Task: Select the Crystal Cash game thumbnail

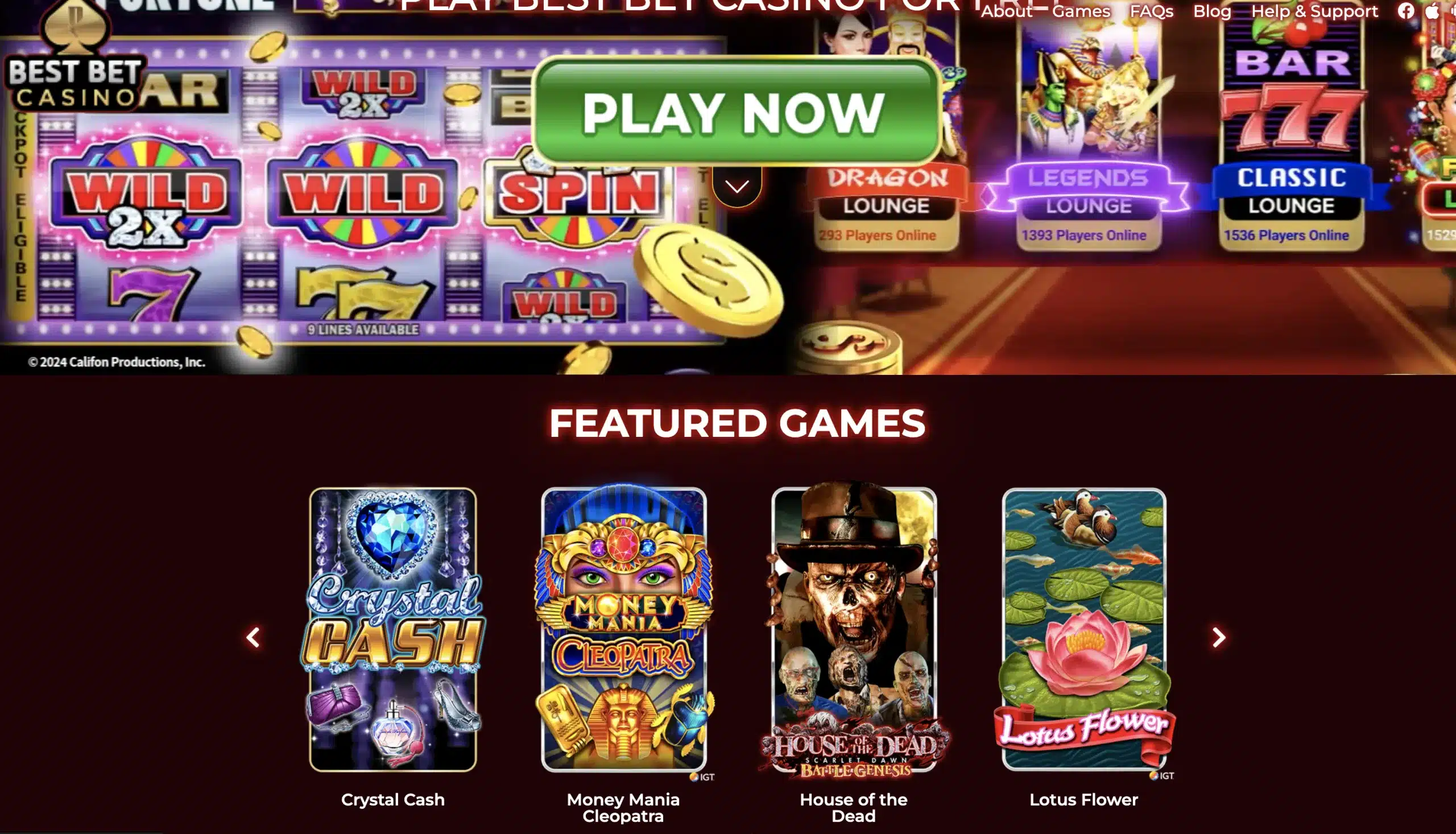Action: point(393,629)
